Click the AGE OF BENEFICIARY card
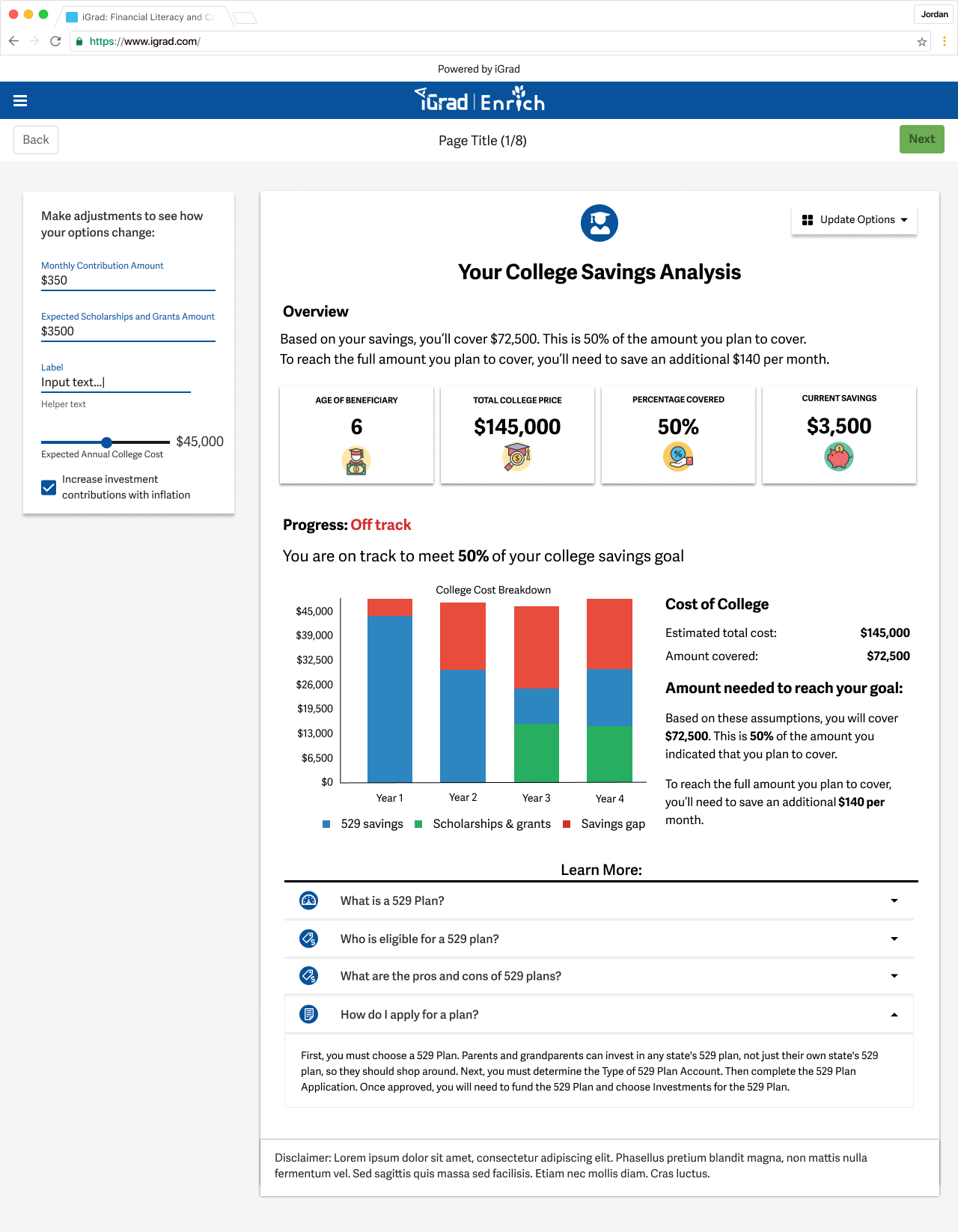Screen dimensions: 958x1232 [356, 435]
